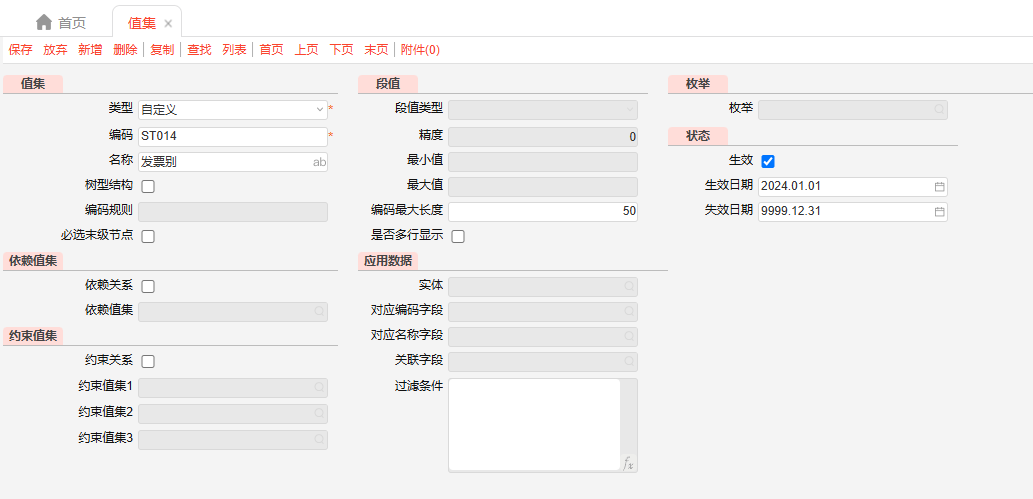
Task: Open calendar picker for 生效日期
Action: [x=939, y=187]
